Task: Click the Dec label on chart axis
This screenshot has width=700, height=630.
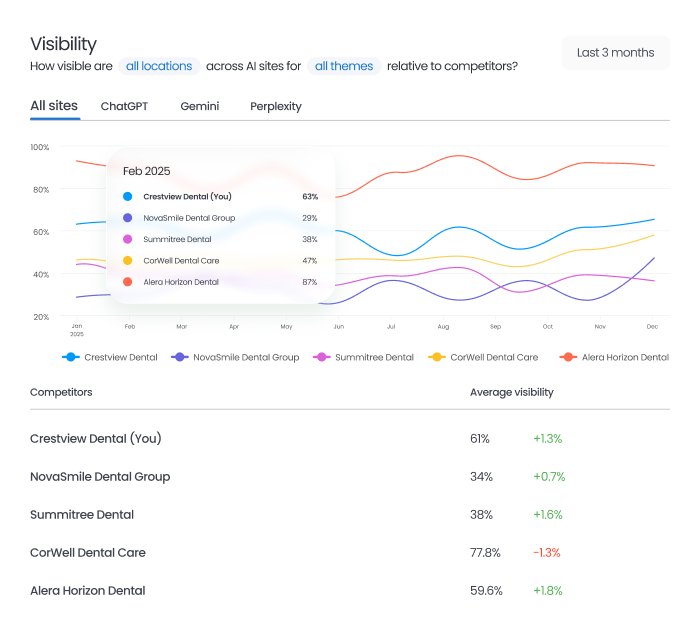Action: 652,326
